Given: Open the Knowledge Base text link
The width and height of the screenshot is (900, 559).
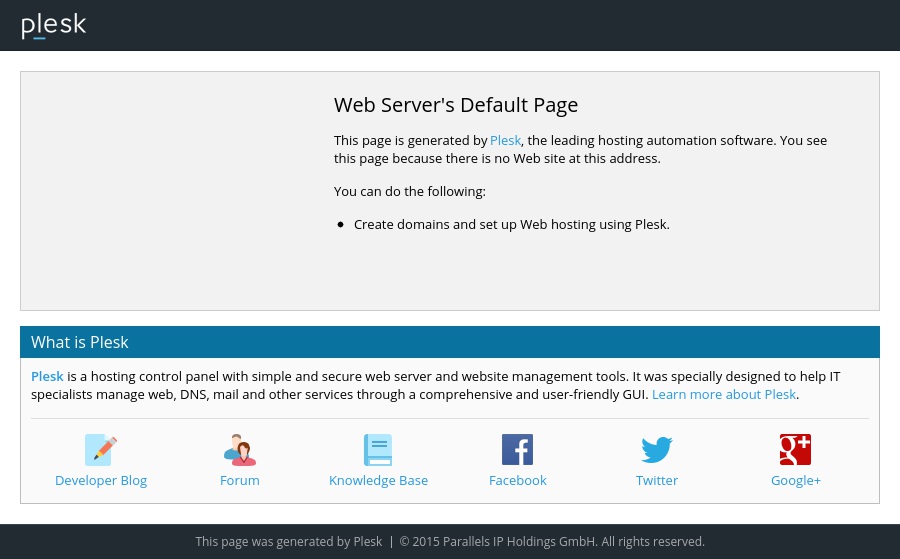Looking at the screenshot, I should click(x=378, y=481).
